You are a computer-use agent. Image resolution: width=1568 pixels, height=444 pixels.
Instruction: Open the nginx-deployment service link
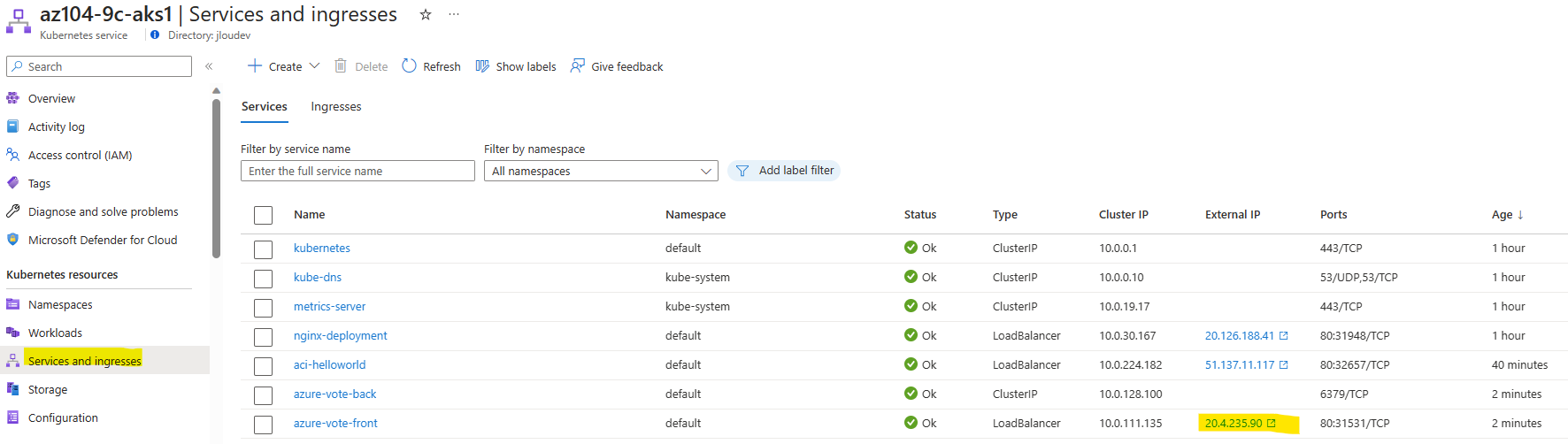(341, 335)
